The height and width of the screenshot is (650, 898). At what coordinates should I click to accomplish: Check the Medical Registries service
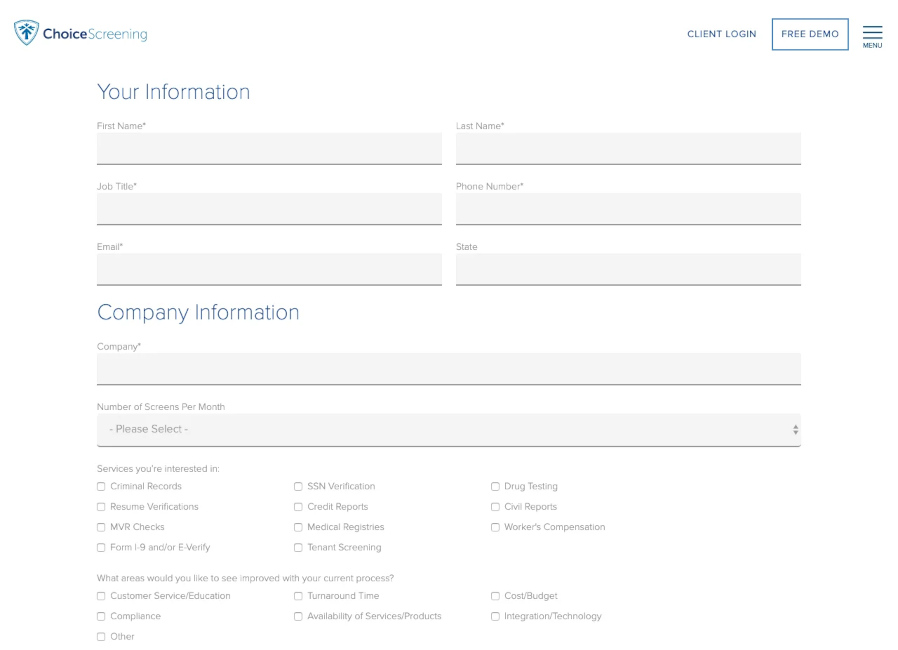[x=298, y=527]
